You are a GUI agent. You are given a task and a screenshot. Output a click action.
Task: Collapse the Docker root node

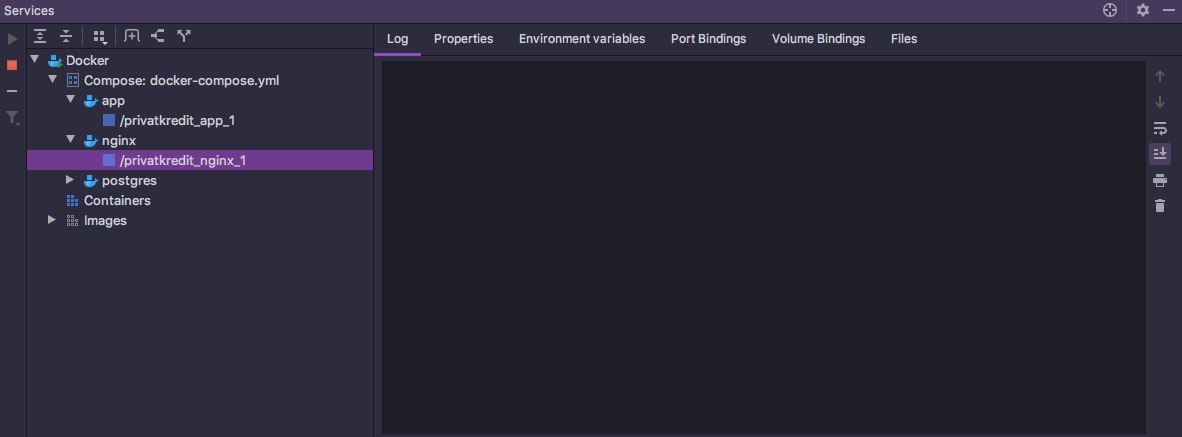pyautogui.click(x=35, y=60)
